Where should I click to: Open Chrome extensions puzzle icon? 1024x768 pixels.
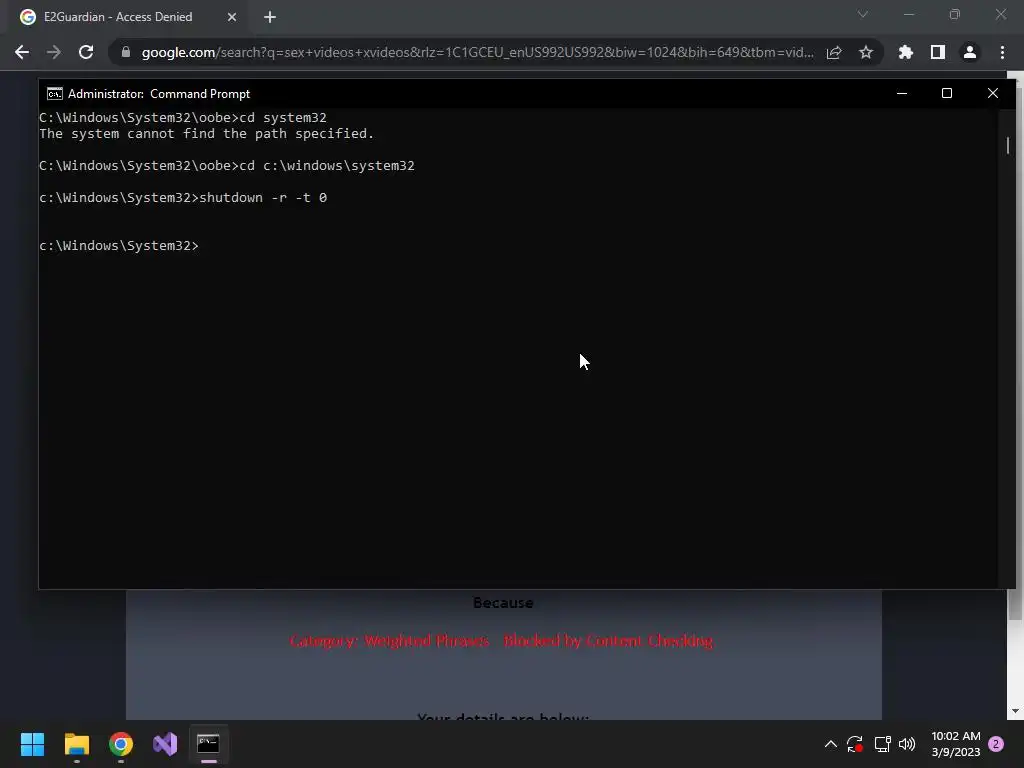point(906,52)
